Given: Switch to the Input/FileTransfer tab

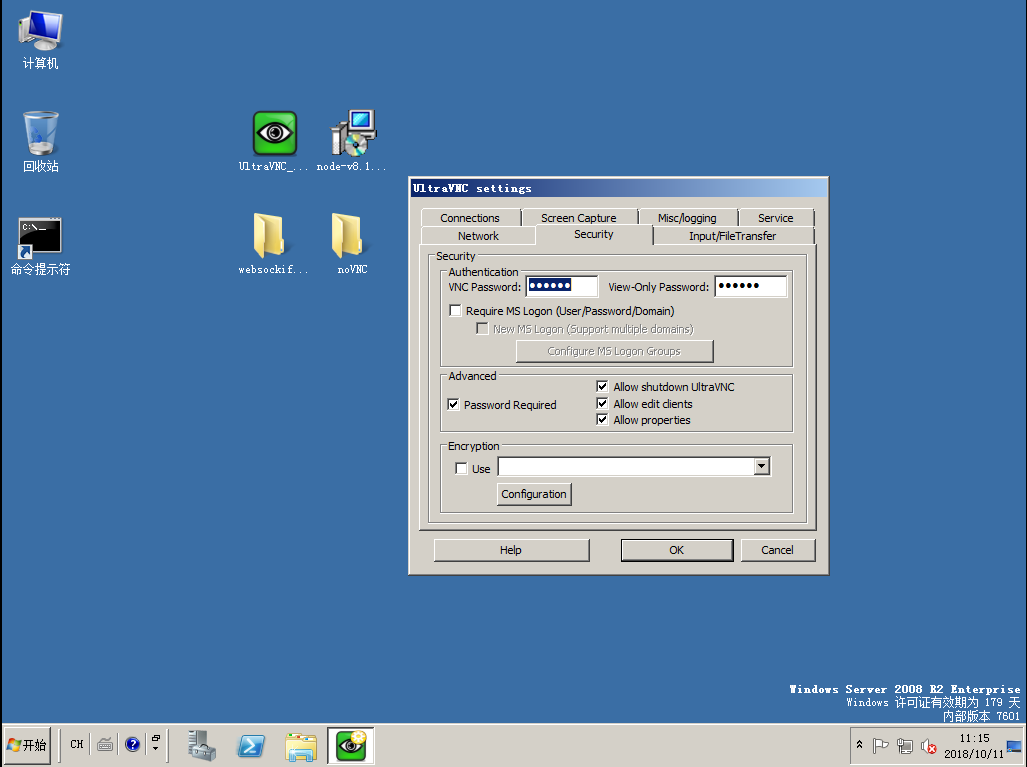Looking at the screenshot, I should 733,236.
